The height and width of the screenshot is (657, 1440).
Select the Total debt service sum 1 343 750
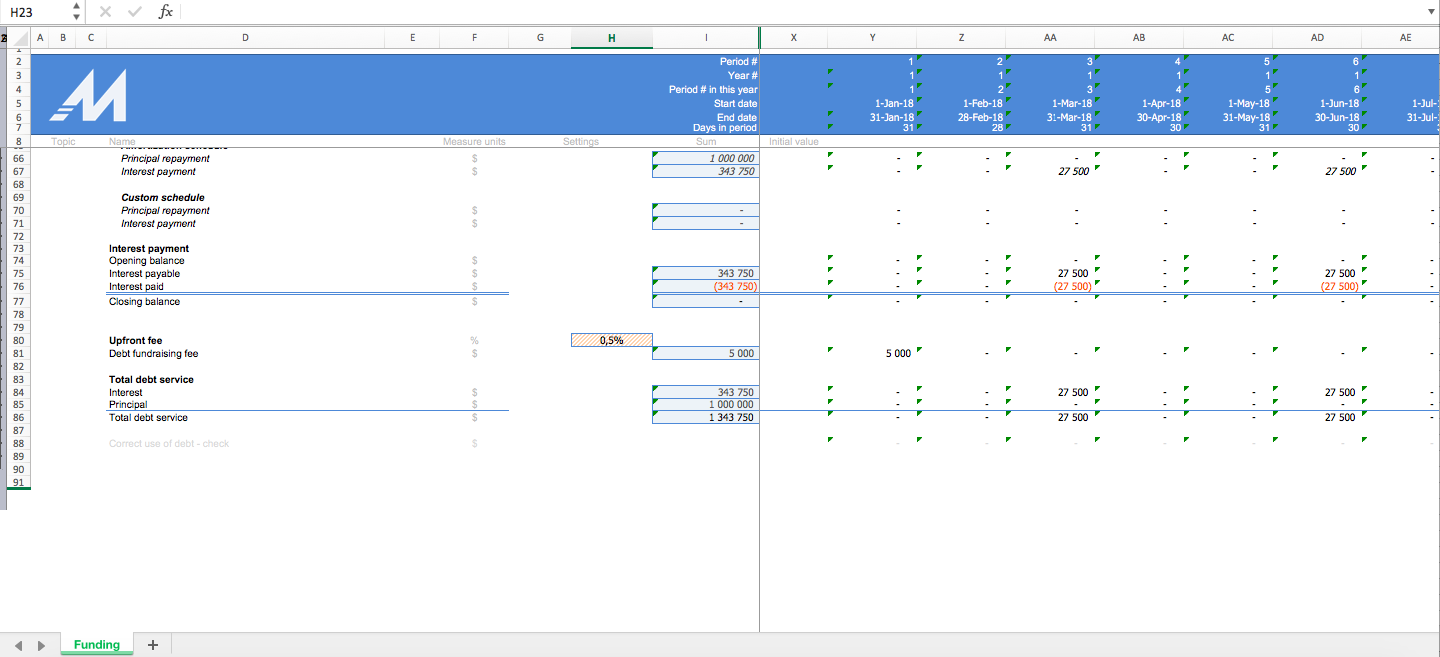click(x=705, y=417)
